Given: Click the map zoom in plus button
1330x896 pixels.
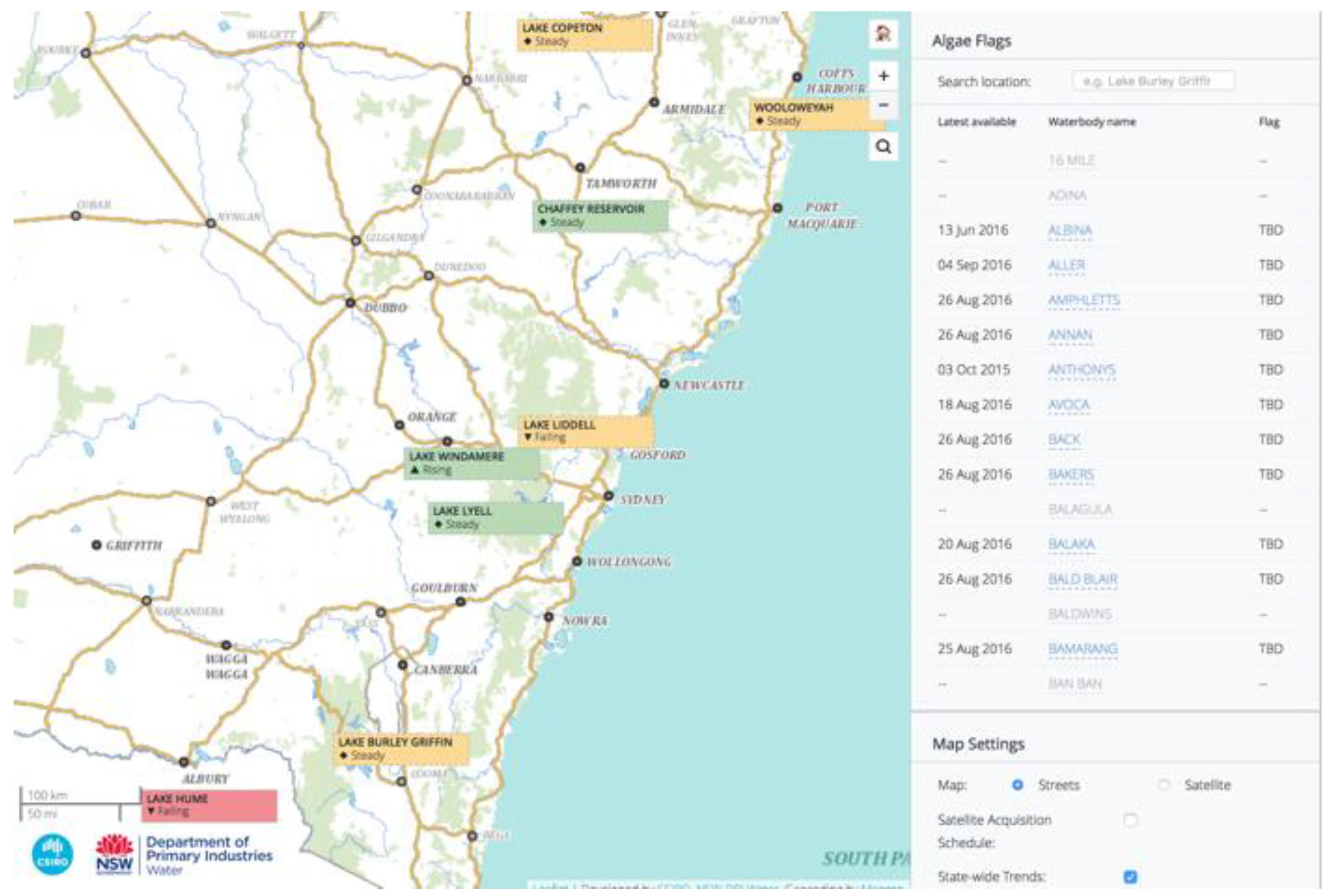Looking at the screenshot, I should tap(883, 76).
